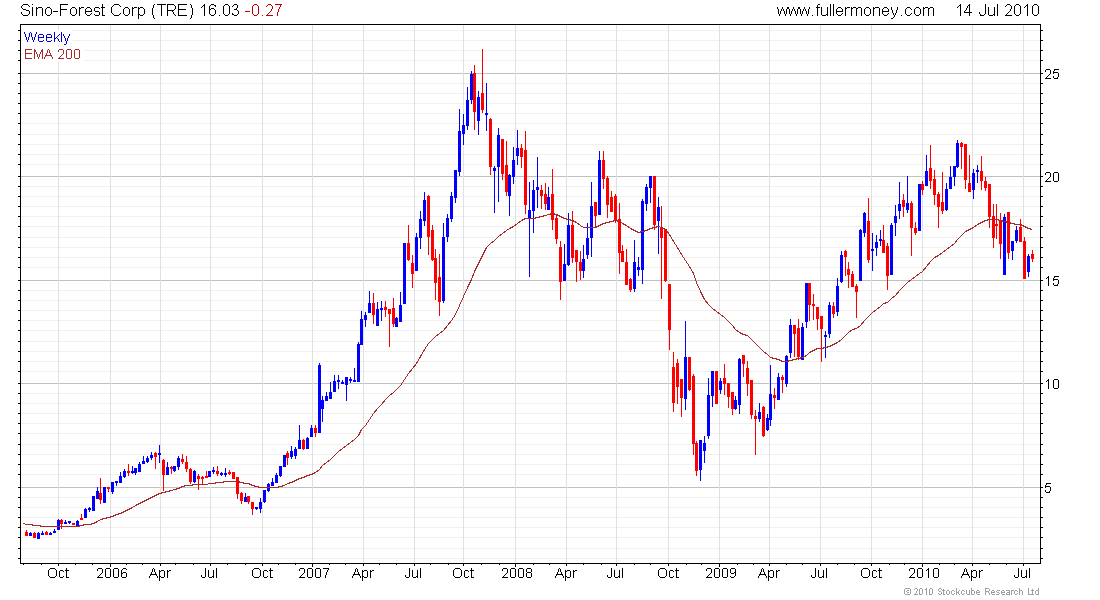The height and width of the screenshot is (600, 1100).
Task: Click the price axis label '5'
Action: point(1048,488)
